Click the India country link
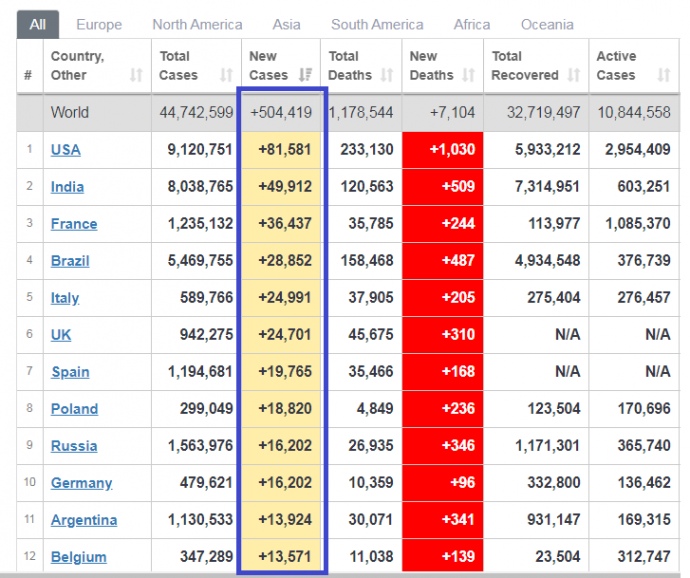This screenshot has width=690, height=578. (x=68, y=187)
